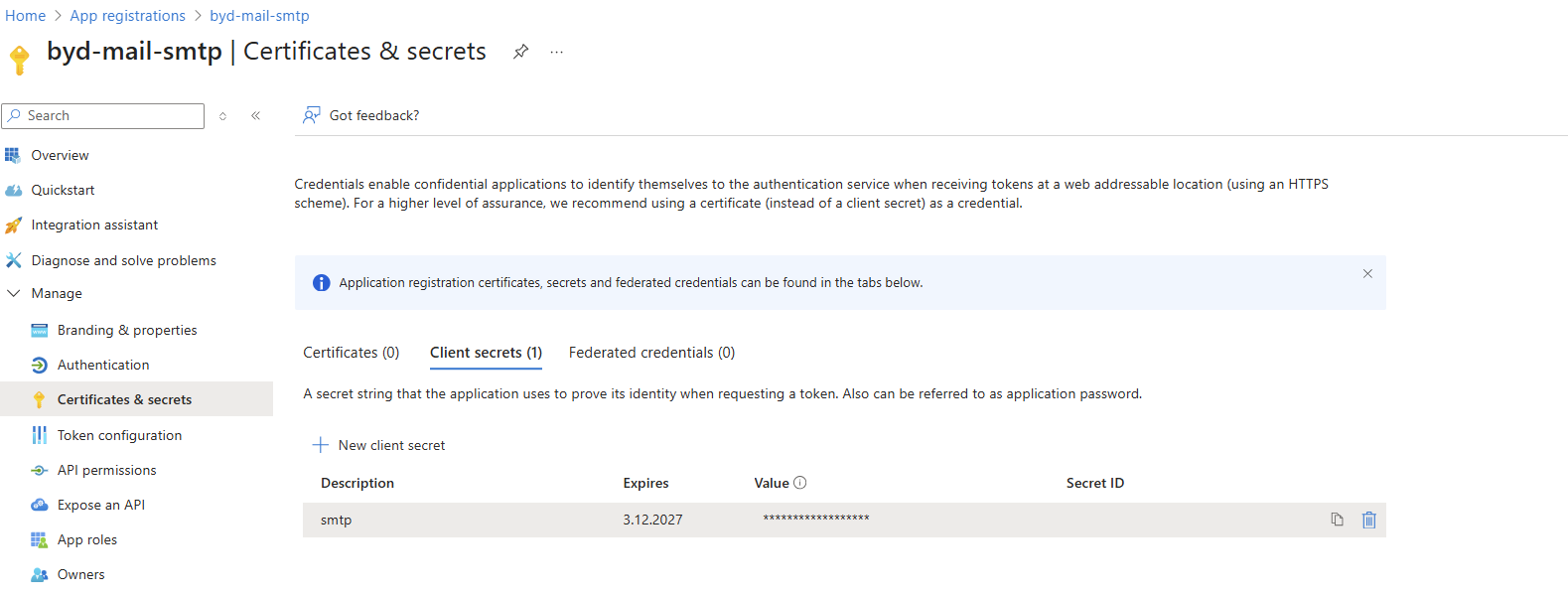Switch to Federated credentials (0) tab
This screenshot has height=599, width=1568.
[651, 353]
